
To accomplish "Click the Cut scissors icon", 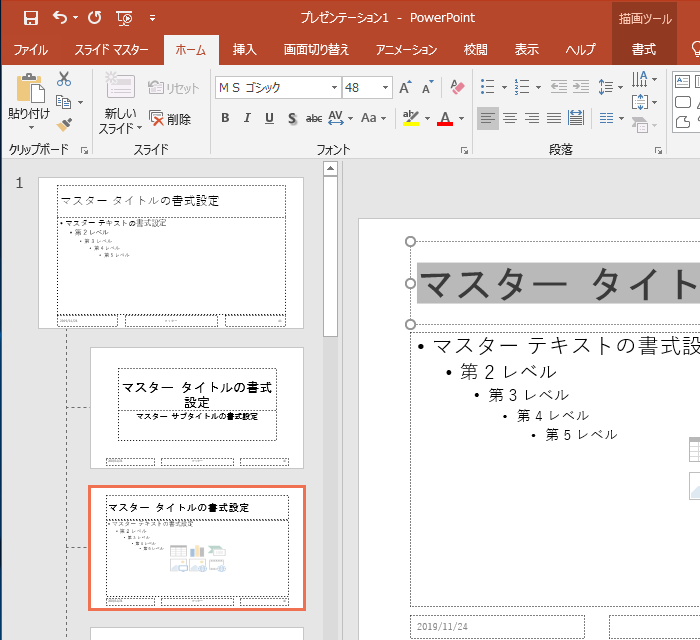I will (64, 79).
